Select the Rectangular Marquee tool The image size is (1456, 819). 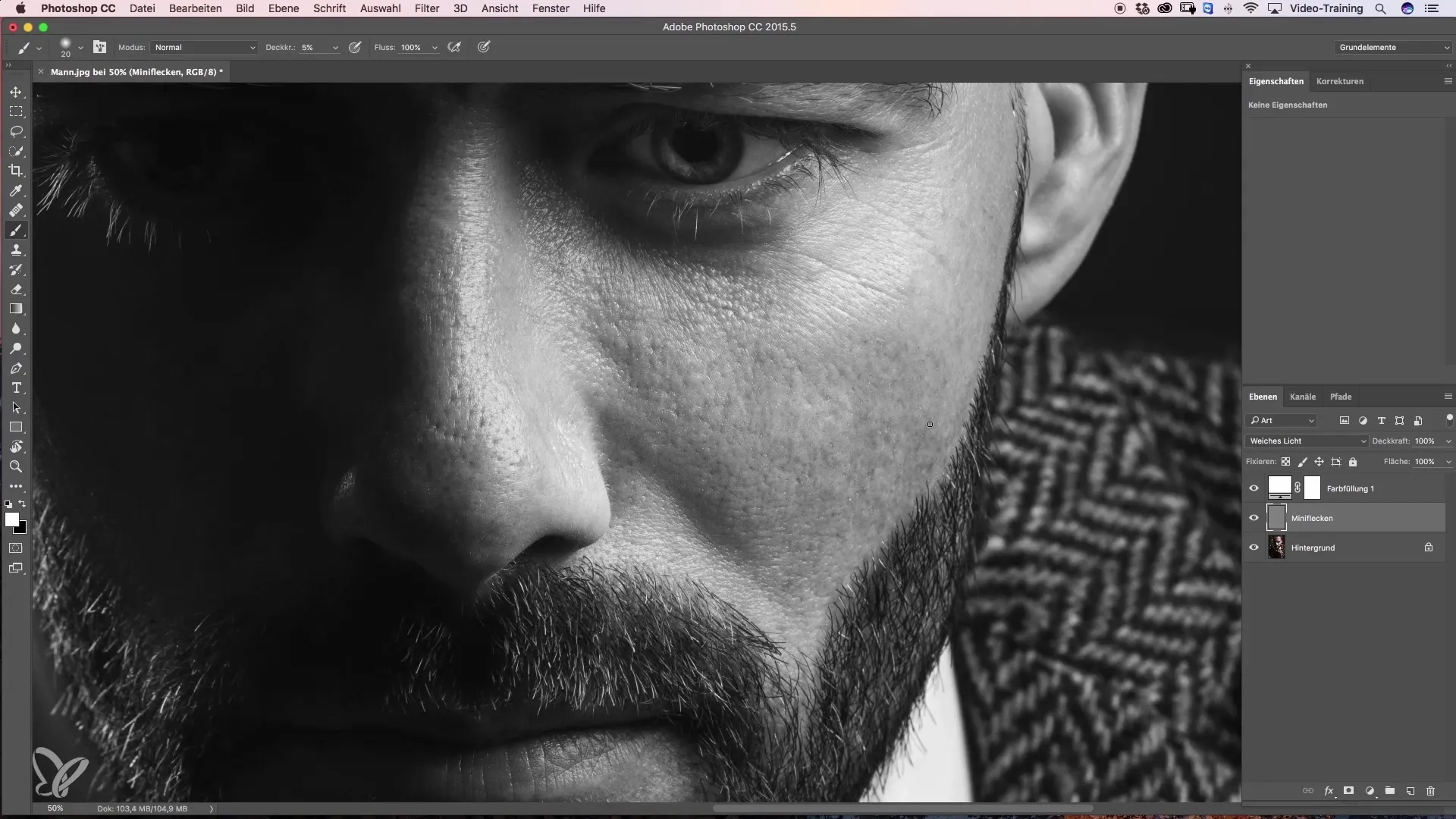pyautogui.click(x=16, y=111)
